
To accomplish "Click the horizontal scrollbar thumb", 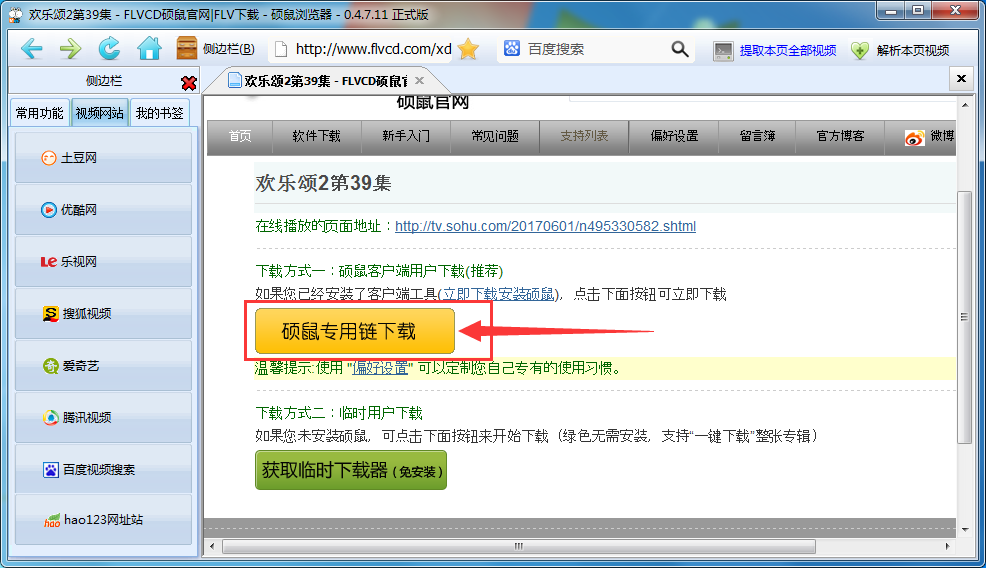I will [519, 546].
